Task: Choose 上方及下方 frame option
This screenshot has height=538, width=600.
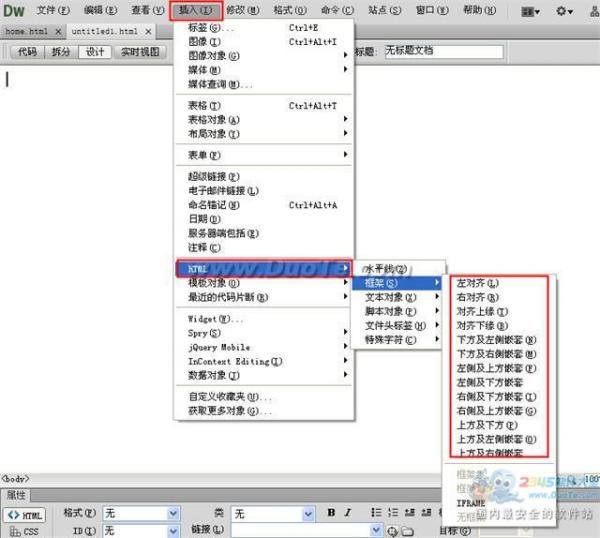Action: point(499,425)
